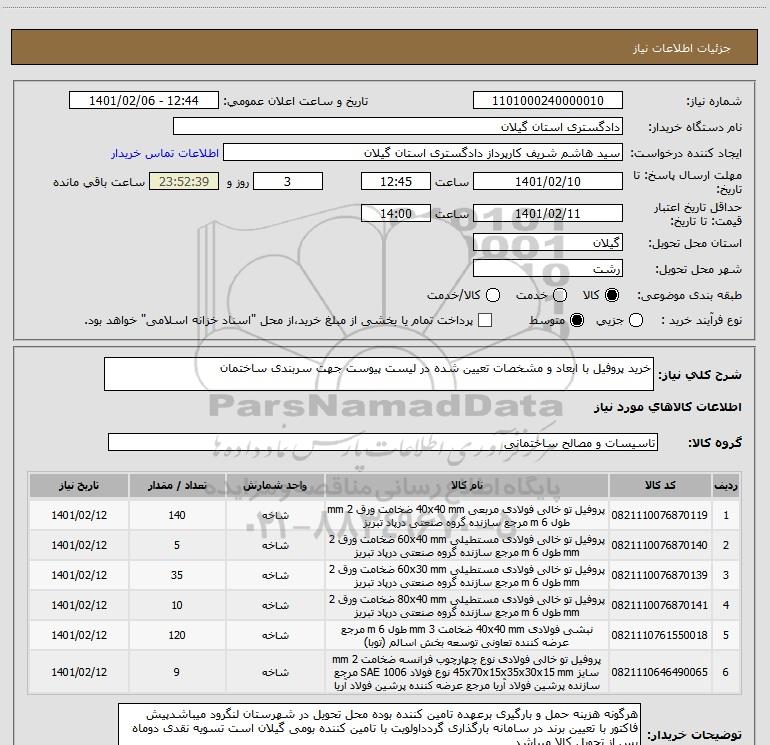Click delivery city field رشت
This screenshot has width=770, height=745.
[x=548, y=269]
